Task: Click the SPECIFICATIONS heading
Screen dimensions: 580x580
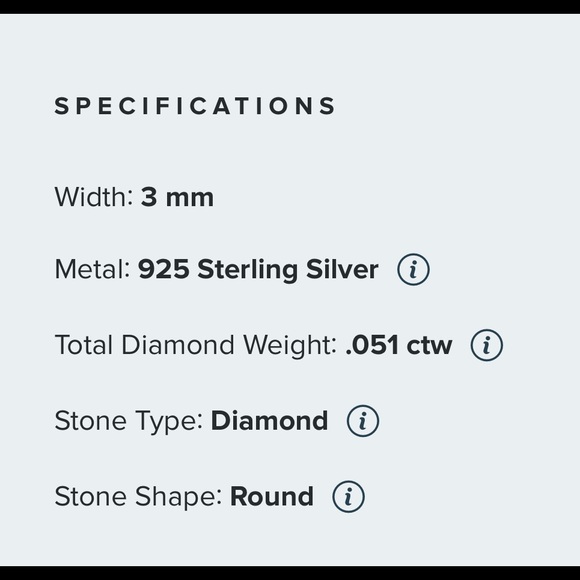Action: (x=195, y=106)
